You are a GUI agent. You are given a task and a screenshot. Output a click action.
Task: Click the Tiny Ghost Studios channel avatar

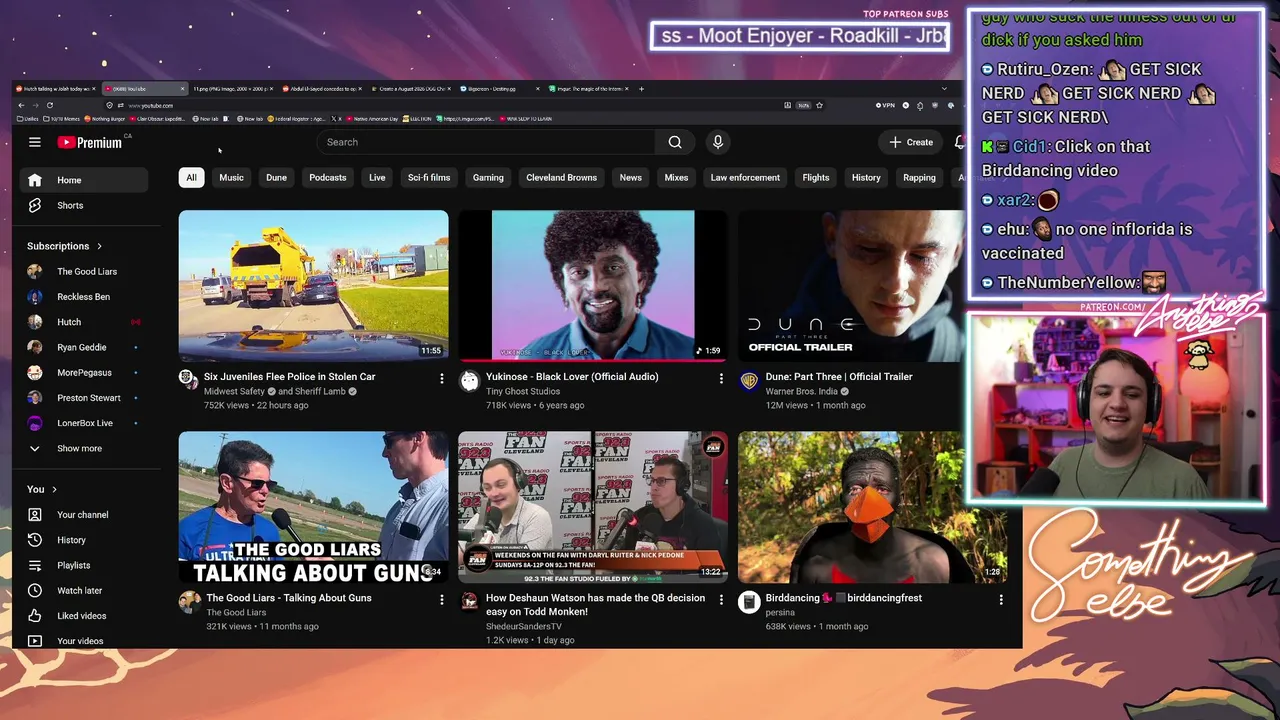click(469, 379)
